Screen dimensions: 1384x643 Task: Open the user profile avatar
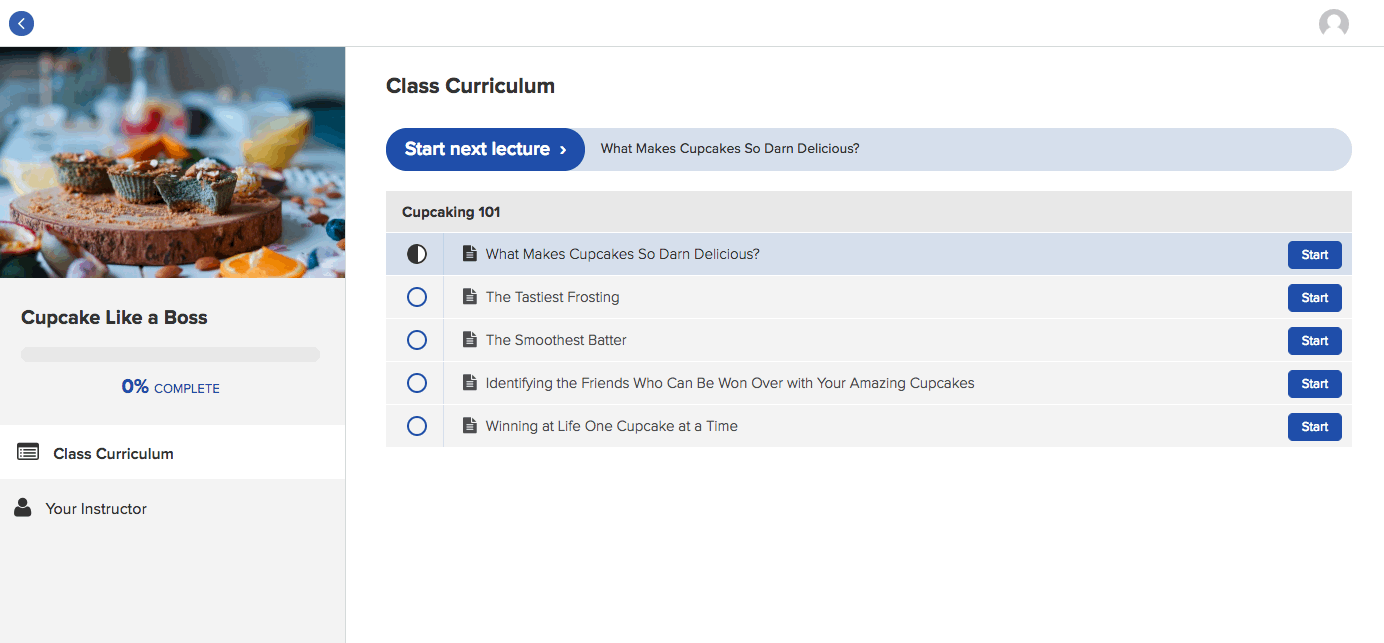pos(1333,24)
